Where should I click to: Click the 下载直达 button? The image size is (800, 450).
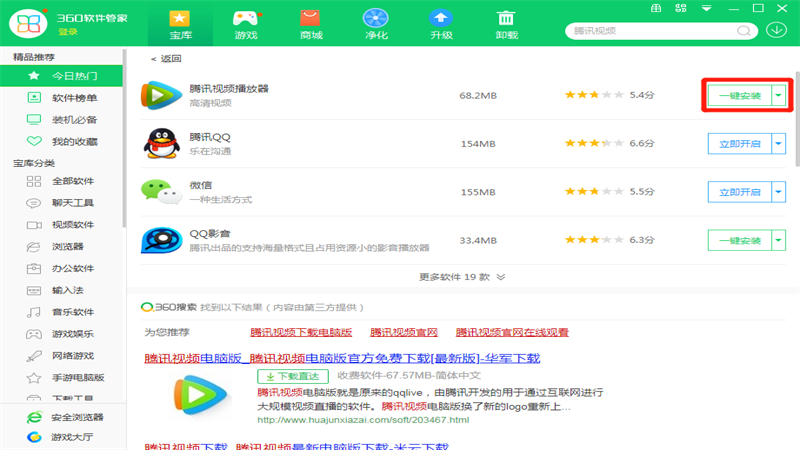click(293, 376)
